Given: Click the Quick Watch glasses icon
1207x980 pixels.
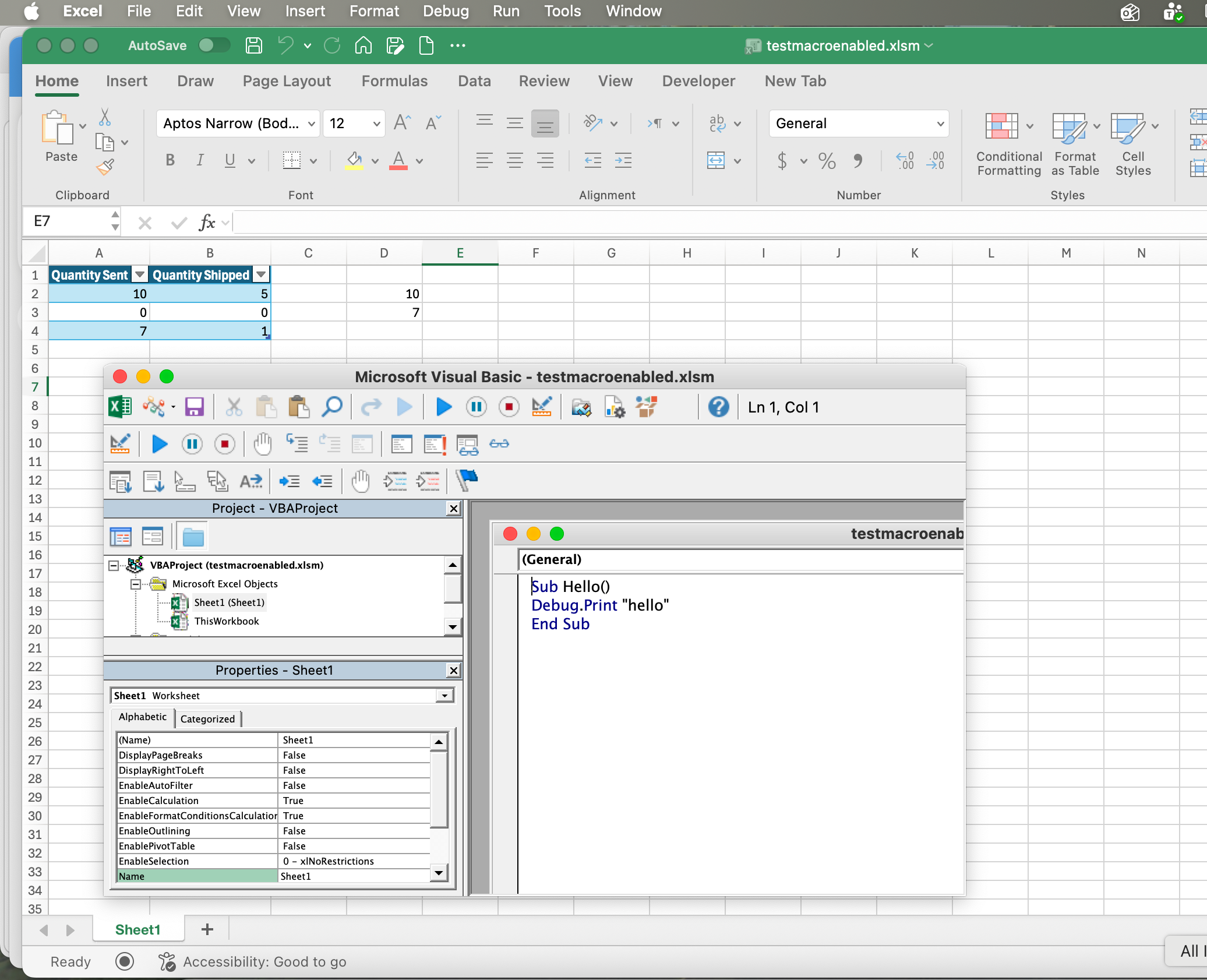Looking at the screenshot, I should click(499, 444).
